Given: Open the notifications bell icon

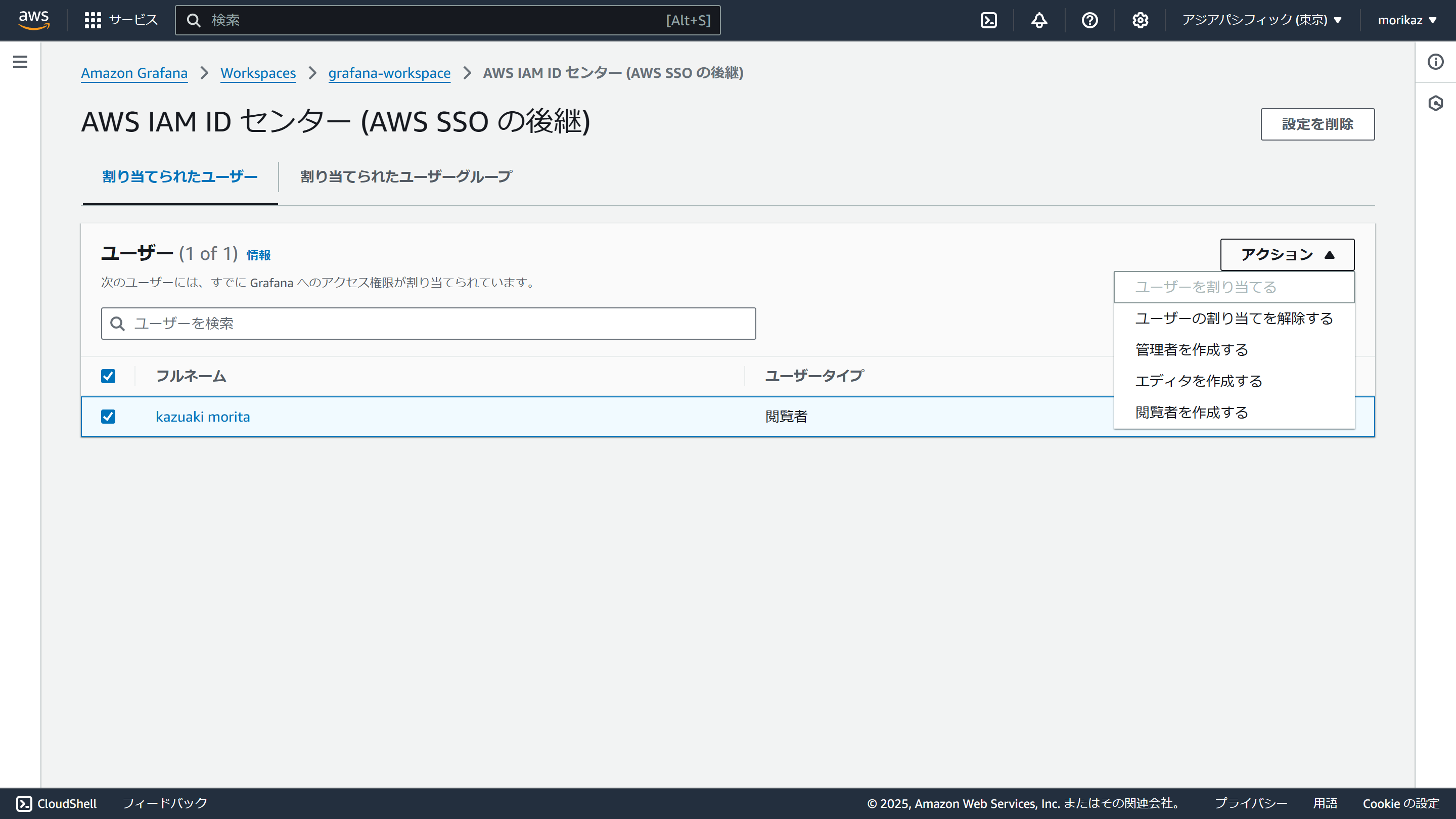Looking at the screenshot, I should pos(1039,20).
